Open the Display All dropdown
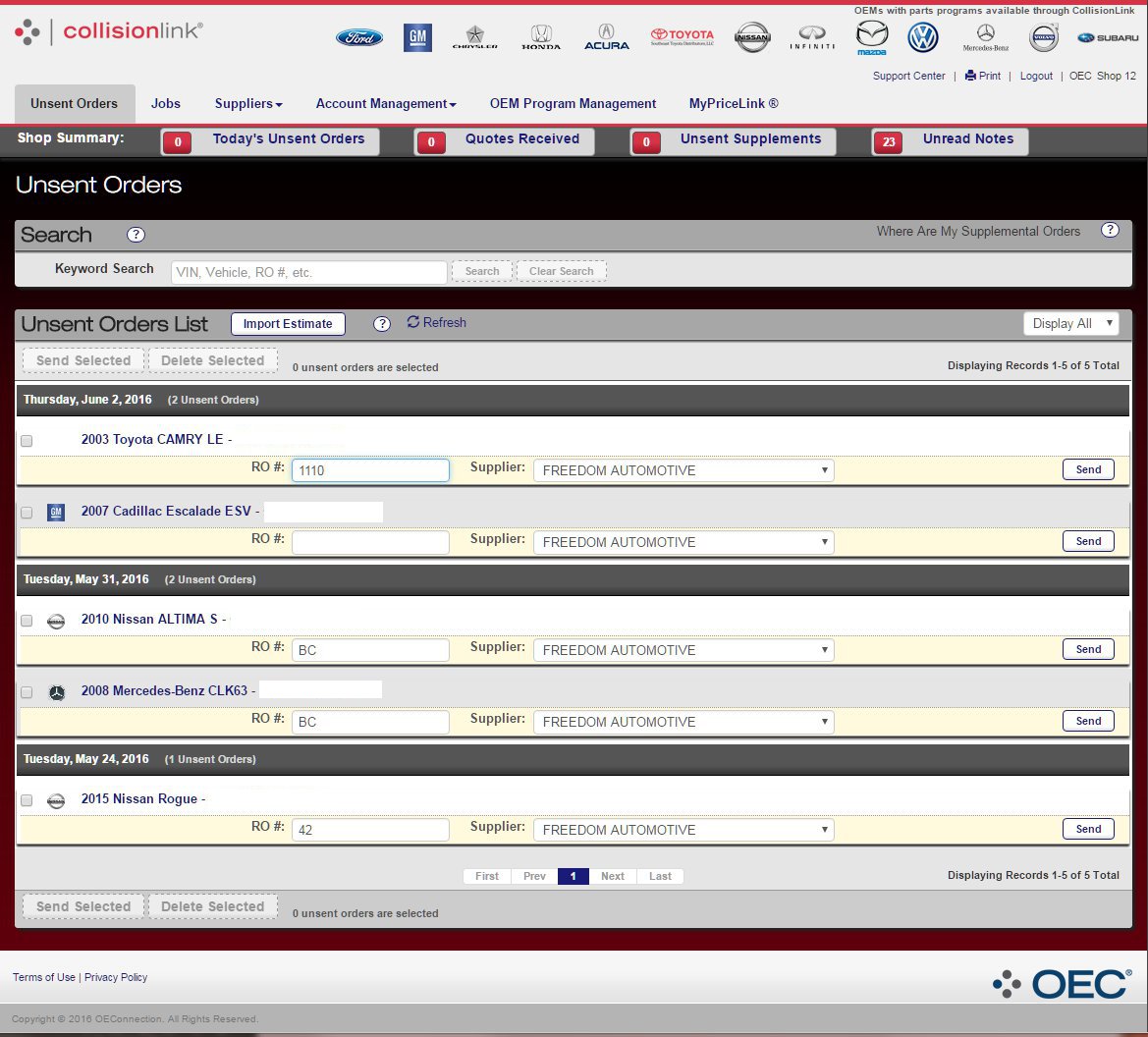Viewport: 1148px width, 1037px height. pos(1070,323)
